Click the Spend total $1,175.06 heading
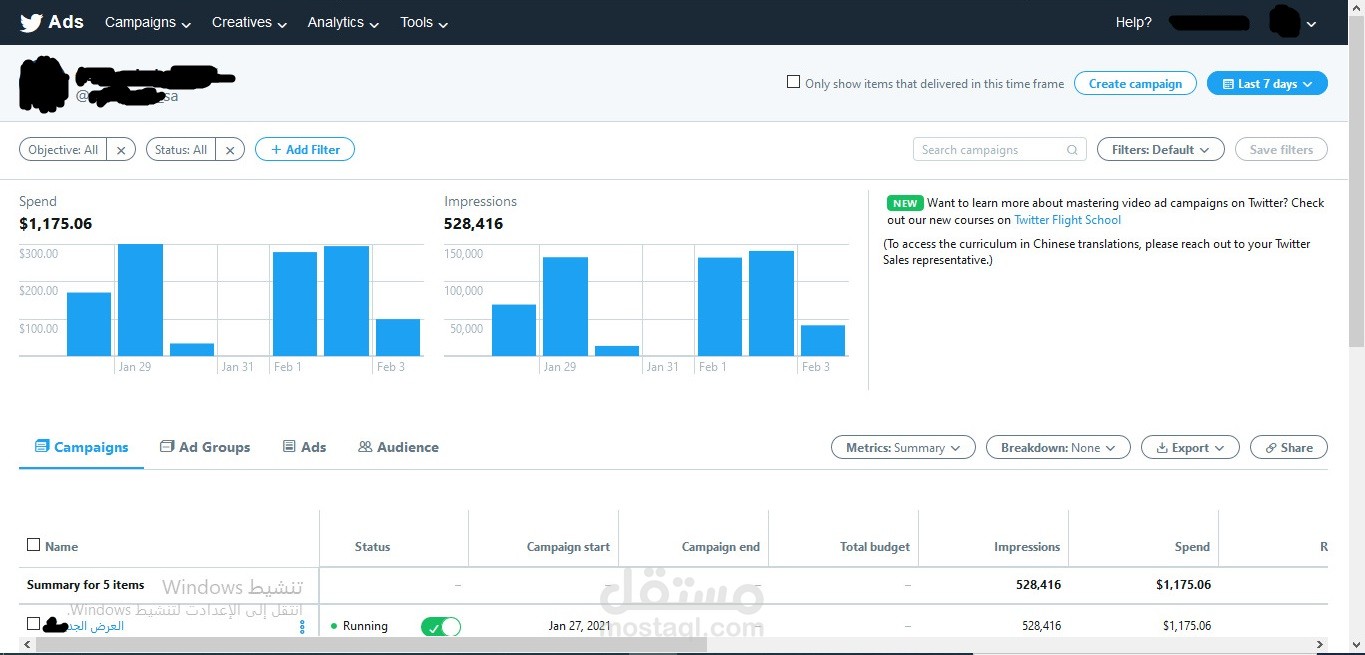 coord(55,224)
